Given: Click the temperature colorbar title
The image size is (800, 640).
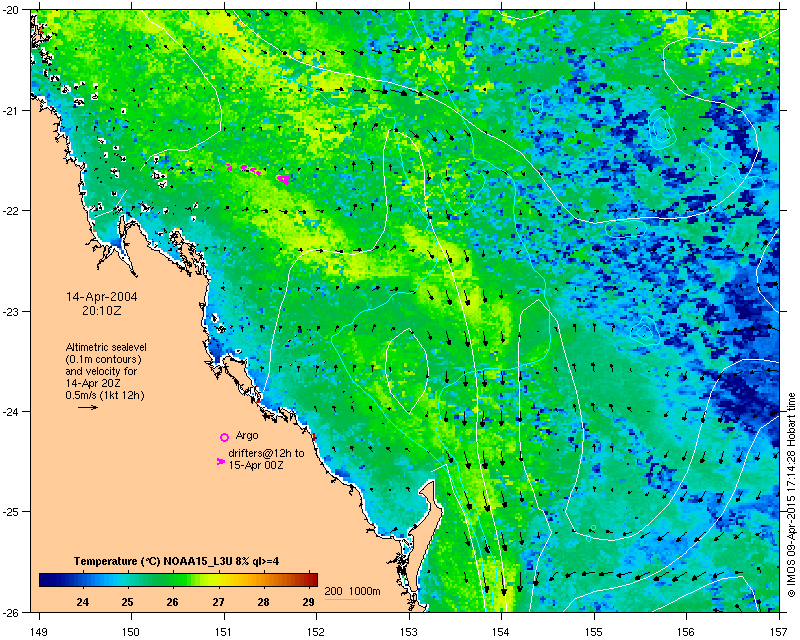Looking at the screenshot, I should tap(176, 561).
